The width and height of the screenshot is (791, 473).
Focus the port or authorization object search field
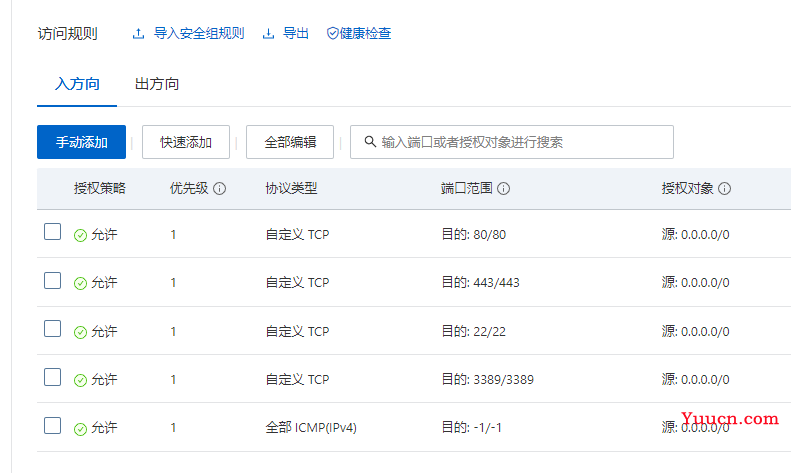512,142
